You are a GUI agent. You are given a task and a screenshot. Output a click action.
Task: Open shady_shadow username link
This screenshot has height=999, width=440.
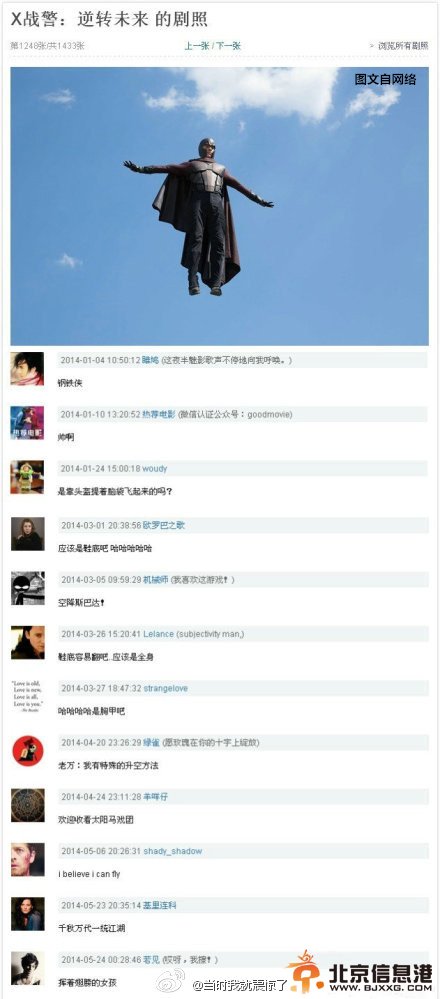[x=172, y=851]
